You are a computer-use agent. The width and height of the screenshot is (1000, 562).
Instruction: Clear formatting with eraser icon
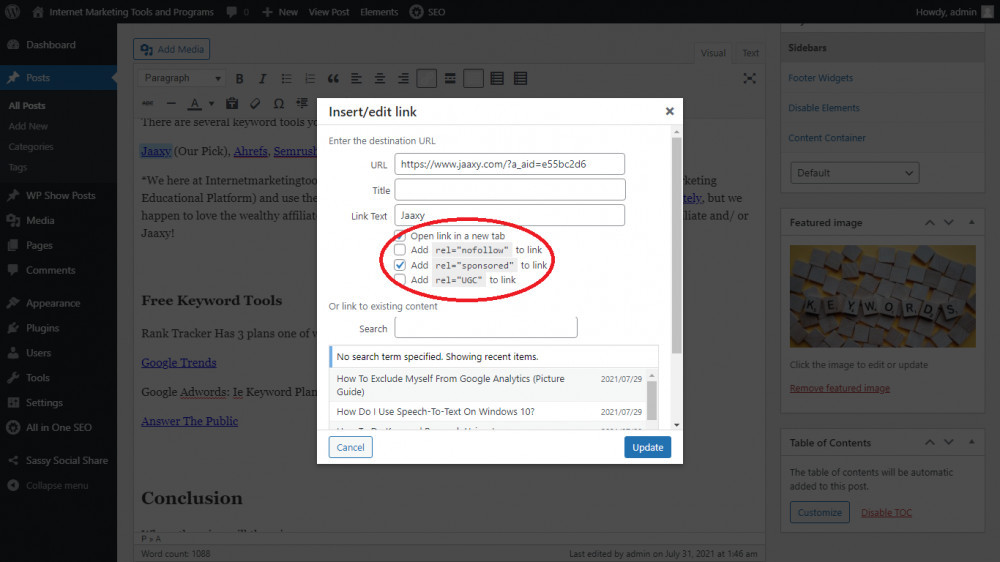(x=255, y=103)
